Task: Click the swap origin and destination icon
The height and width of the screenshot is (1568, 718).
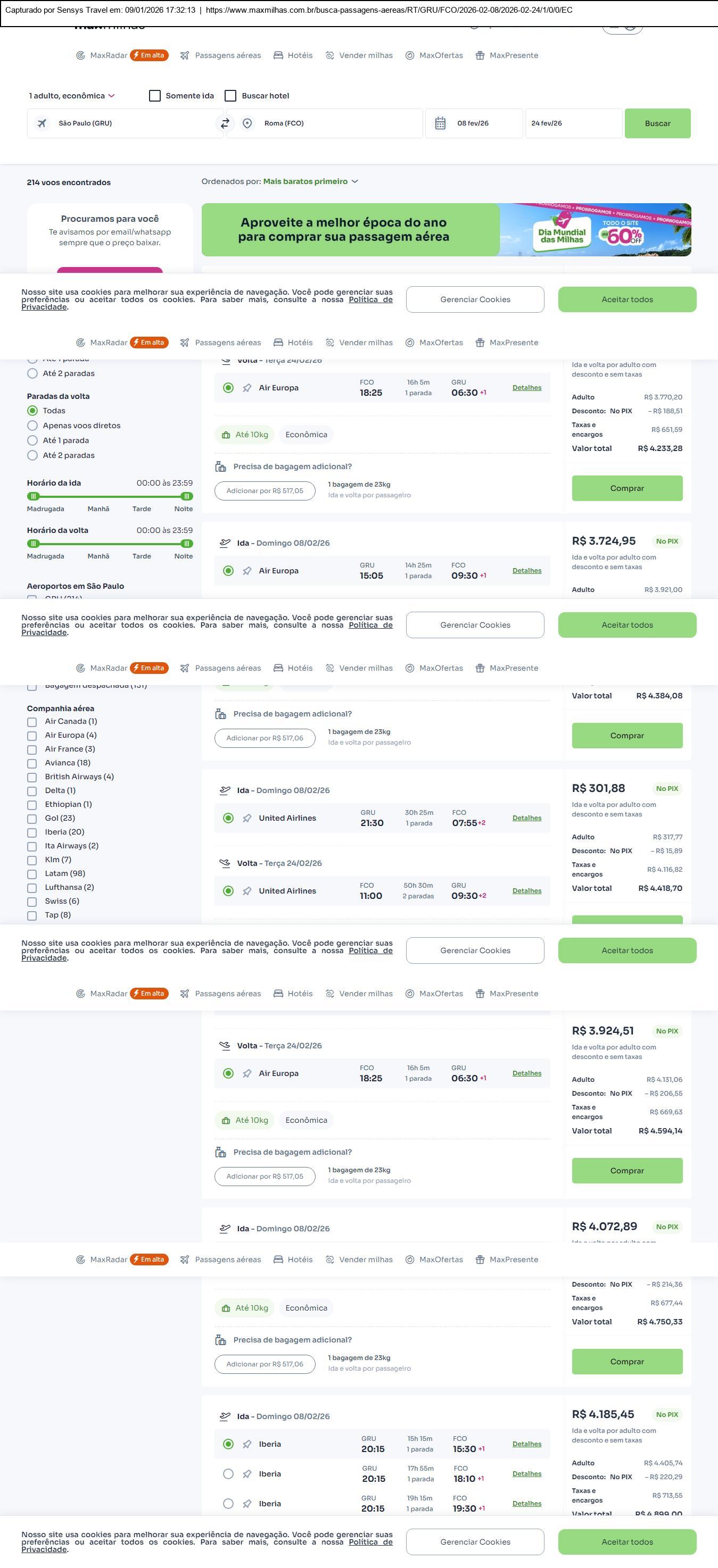Action: (x=225, y=123)
